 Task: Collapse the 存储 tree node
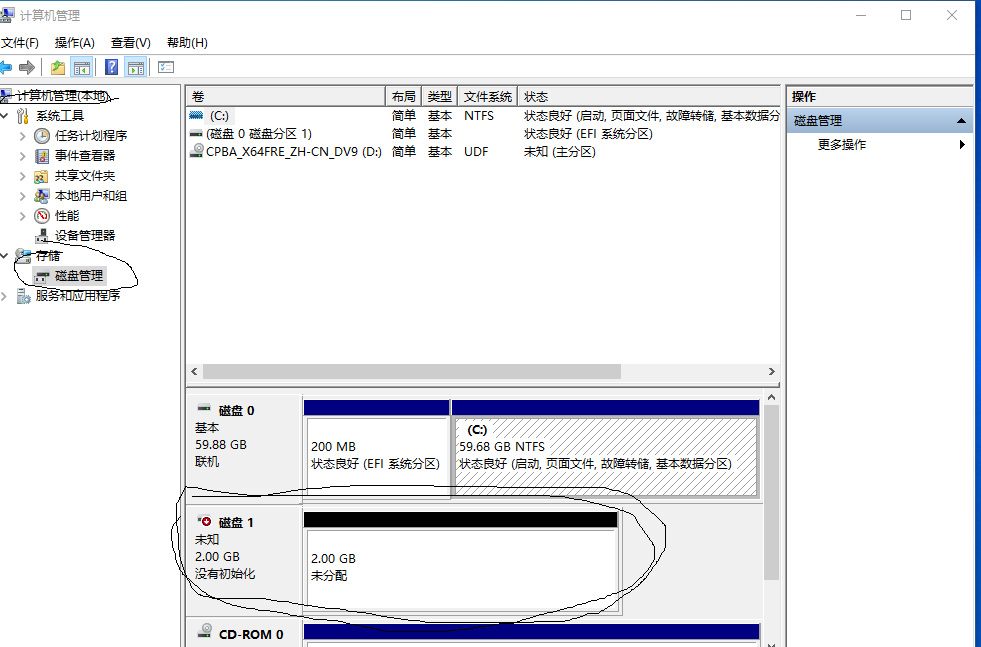(x=5, y=256)
